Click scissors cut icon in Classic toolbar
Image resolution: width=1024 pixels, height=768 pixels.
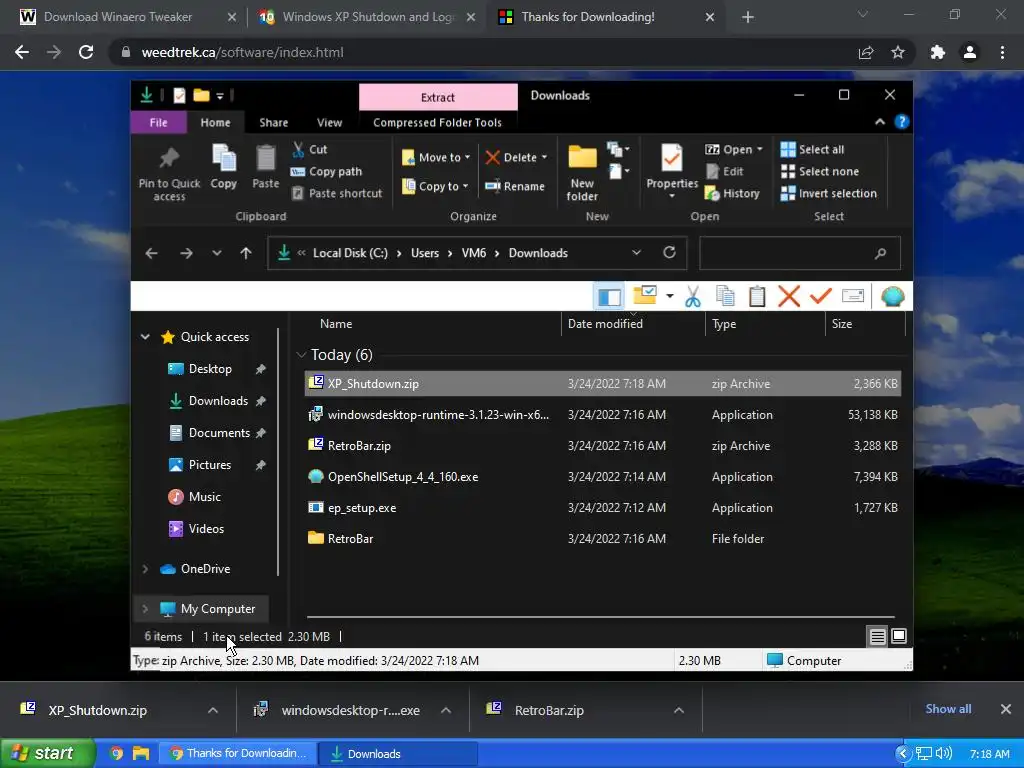(693, 296)
